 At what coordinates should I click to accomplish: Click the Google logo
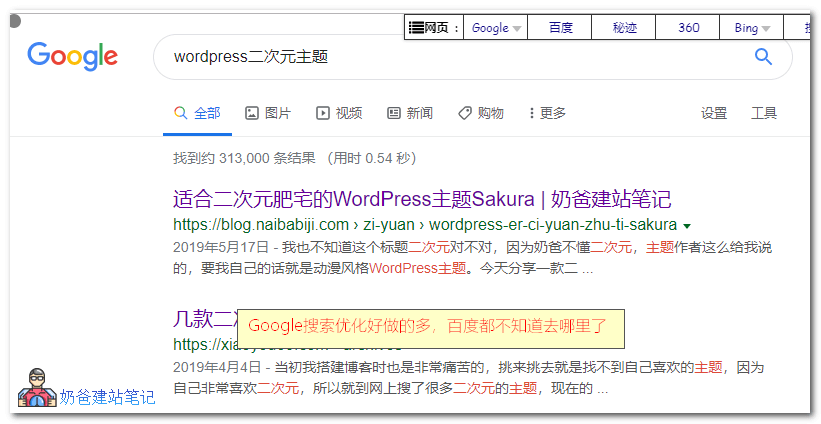(72, 57)
